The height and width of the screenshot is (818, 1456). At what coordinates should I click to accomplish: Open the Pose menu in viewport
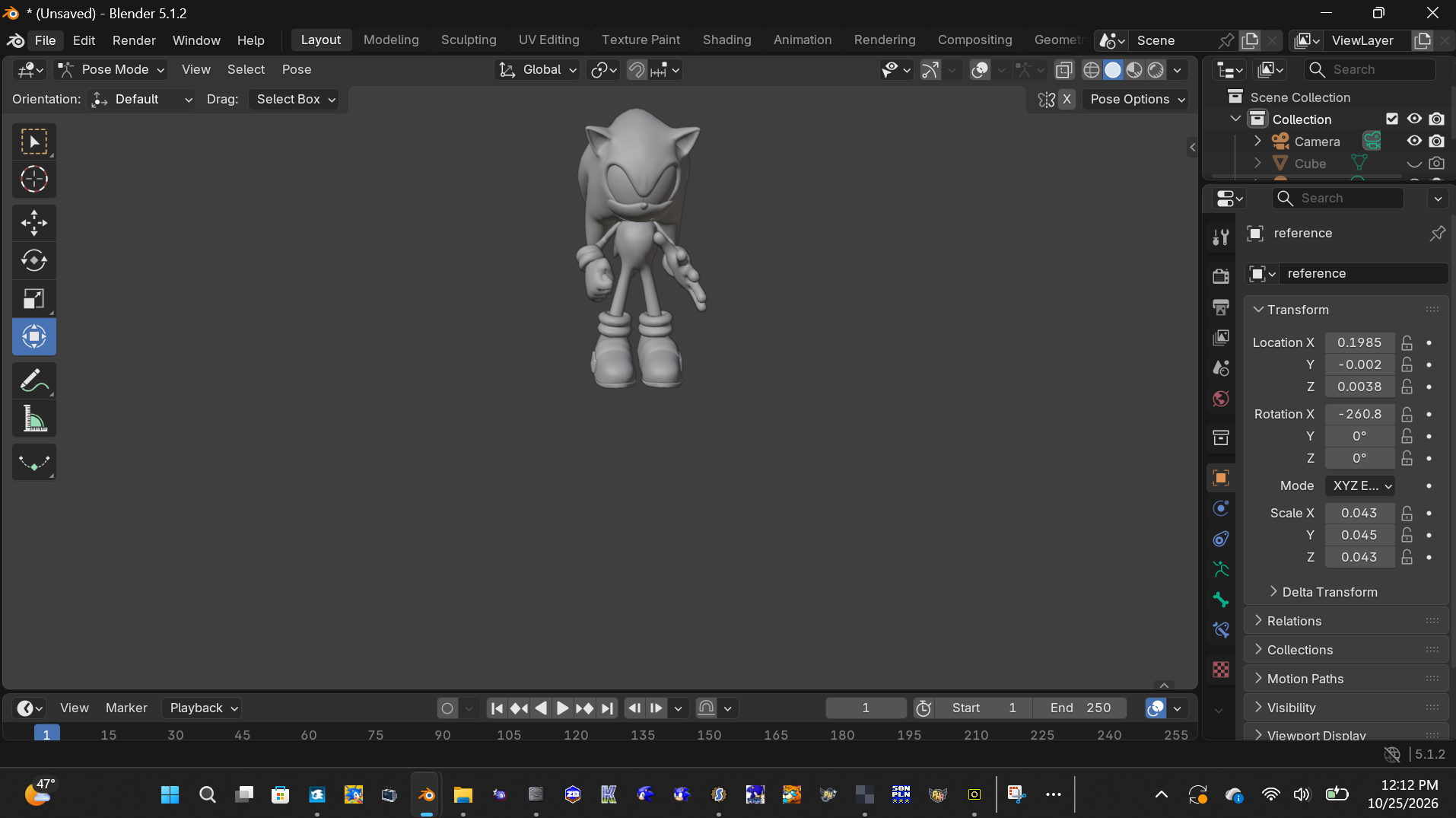(x=296, y=69)
